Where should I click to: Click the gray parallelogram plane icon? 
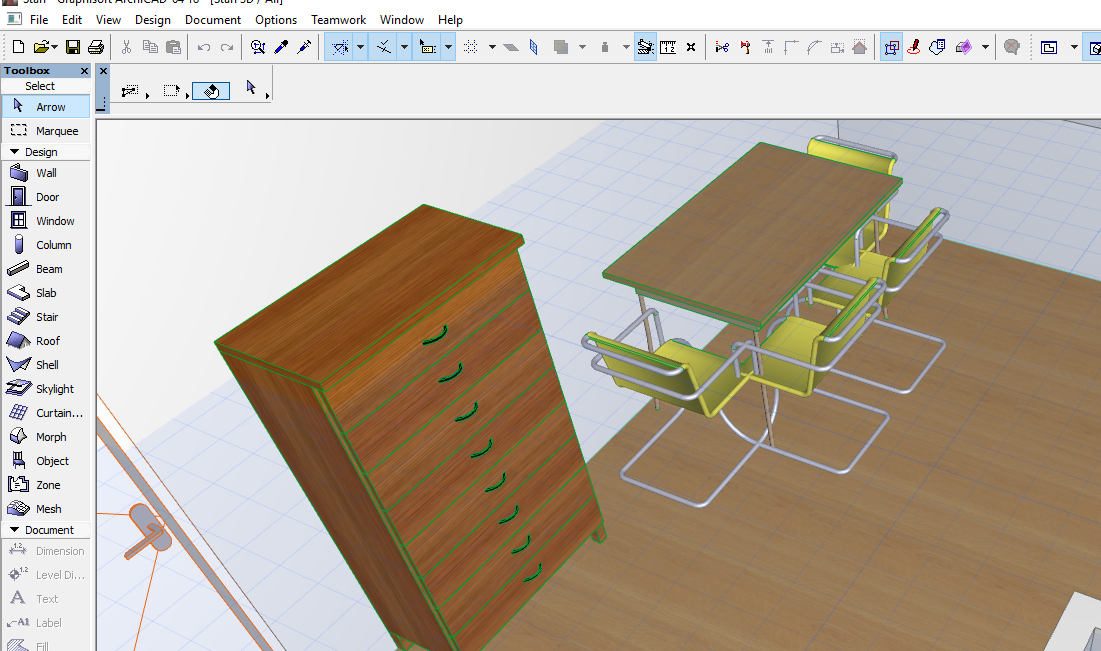[511, 47]
